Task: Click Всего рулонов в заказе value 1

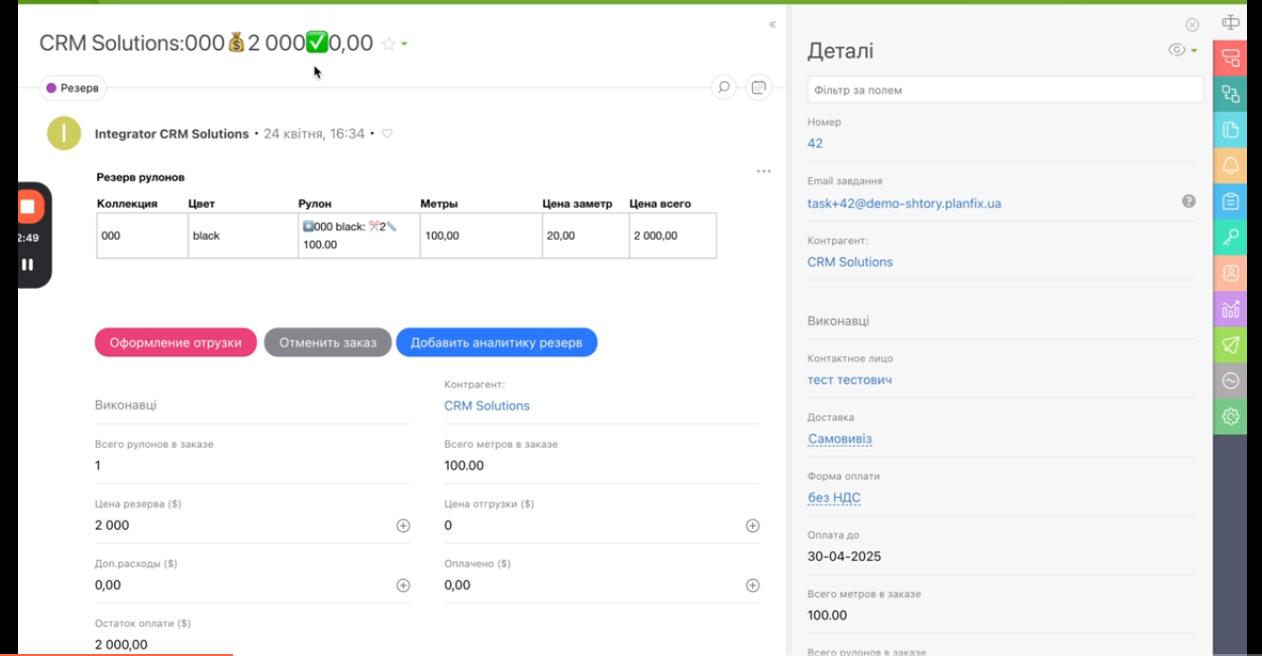Action: pos(98,466)
